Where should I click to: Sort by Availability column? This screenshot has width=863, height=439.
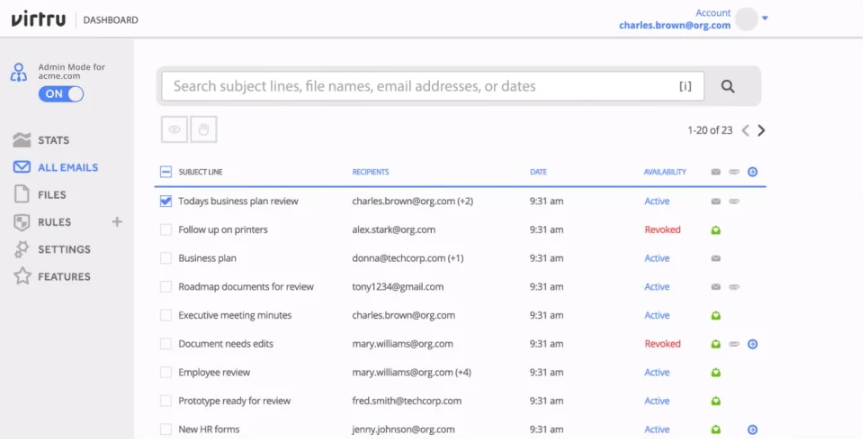(x=665, y=172)
